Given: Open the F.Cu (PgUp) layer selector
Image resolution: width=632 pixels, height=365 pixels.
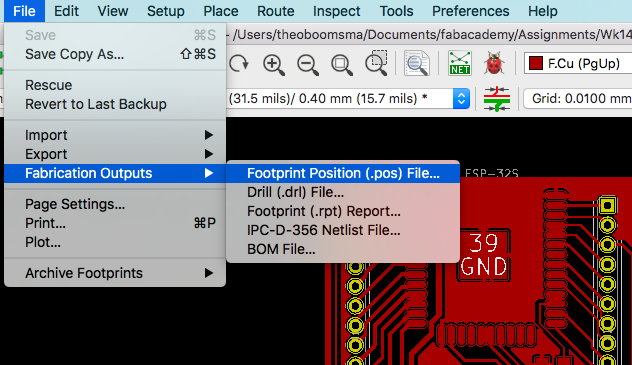Looking at the screenshot, I should pos(578,63).
